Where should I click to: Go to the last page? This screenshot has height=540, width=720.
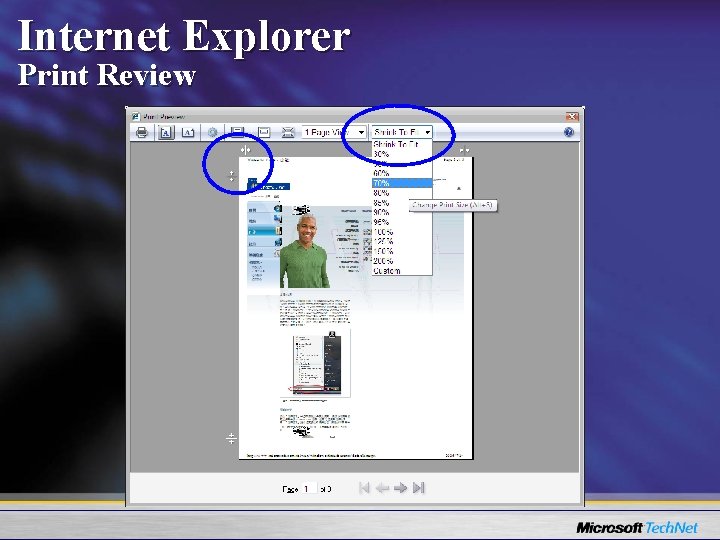click(x=418, y=488)
